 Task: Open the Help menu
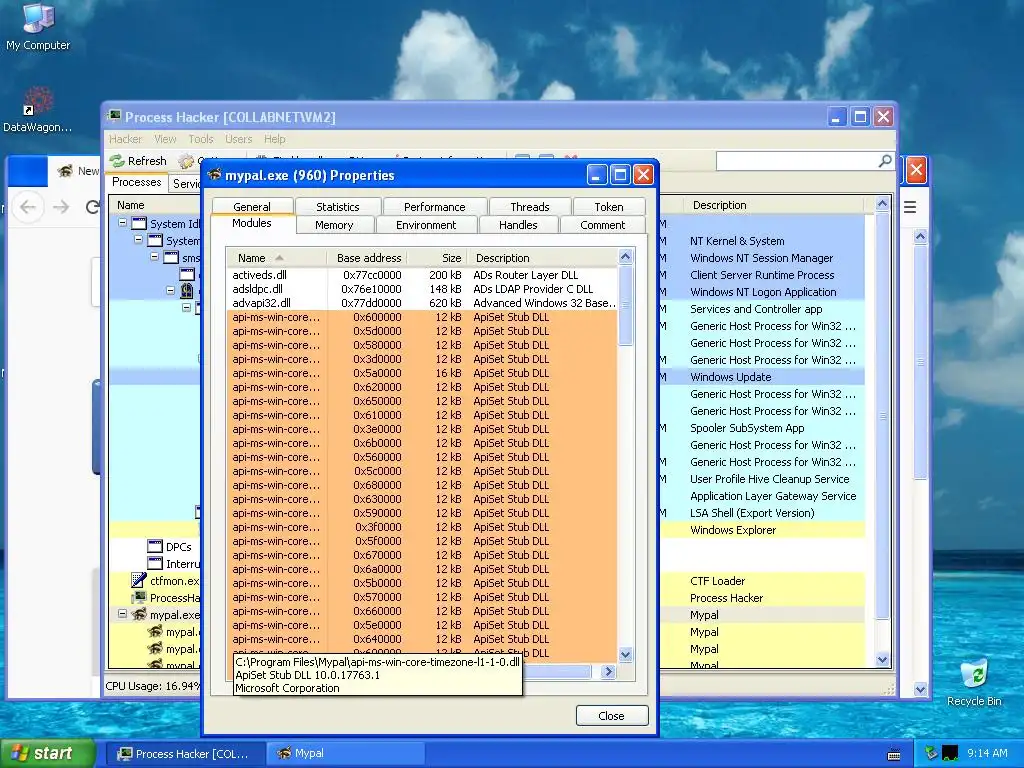click(275, 139)
